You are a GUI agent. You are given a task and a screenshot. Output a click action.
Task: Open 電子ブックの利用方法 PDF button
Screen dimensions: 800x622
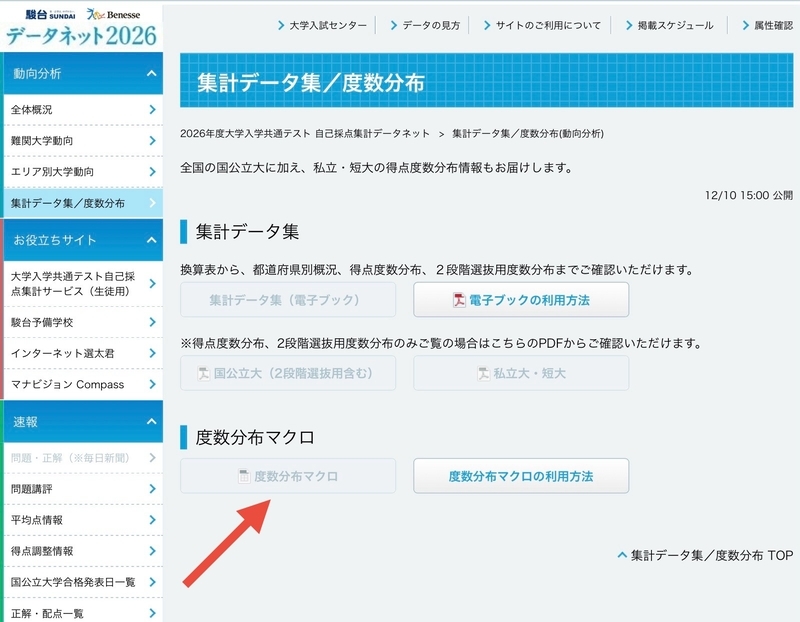tap(521, 300)
